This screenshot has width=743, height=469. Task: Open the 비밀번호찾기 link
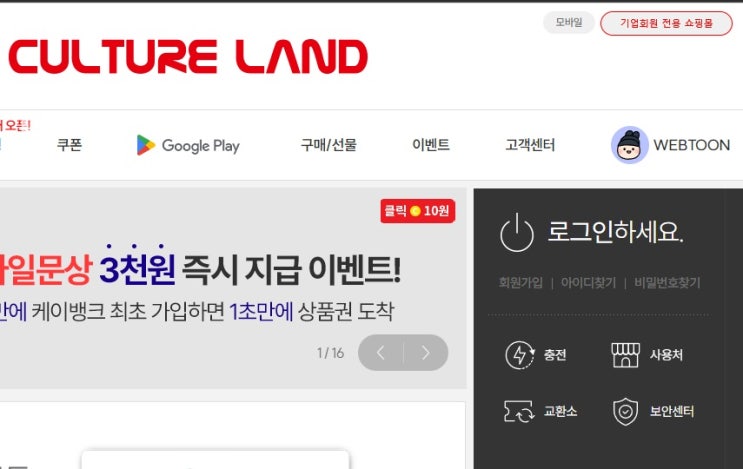coord(667,283)
